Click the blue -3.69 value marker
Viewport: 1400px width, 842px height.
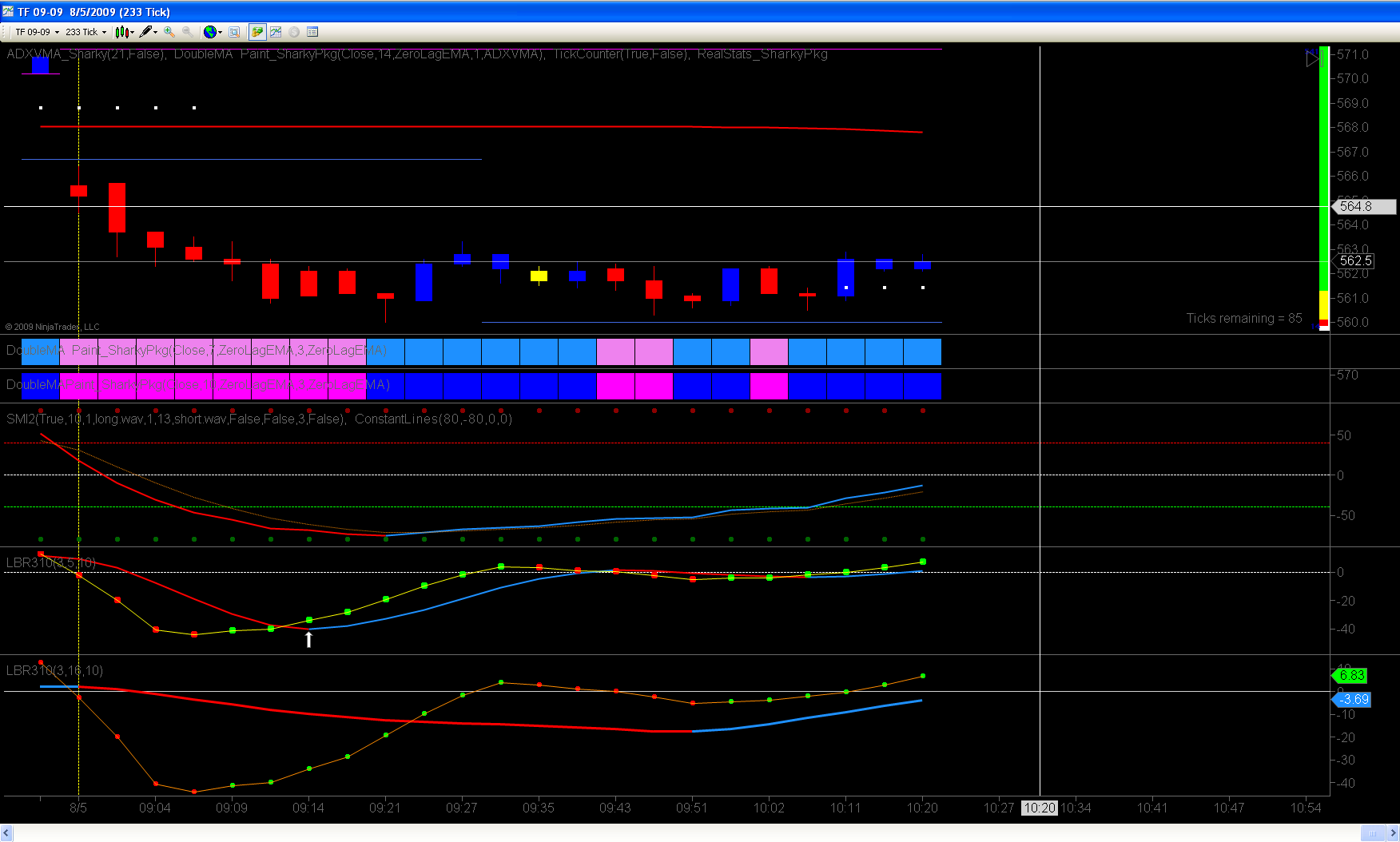[x=1352, y=700]
